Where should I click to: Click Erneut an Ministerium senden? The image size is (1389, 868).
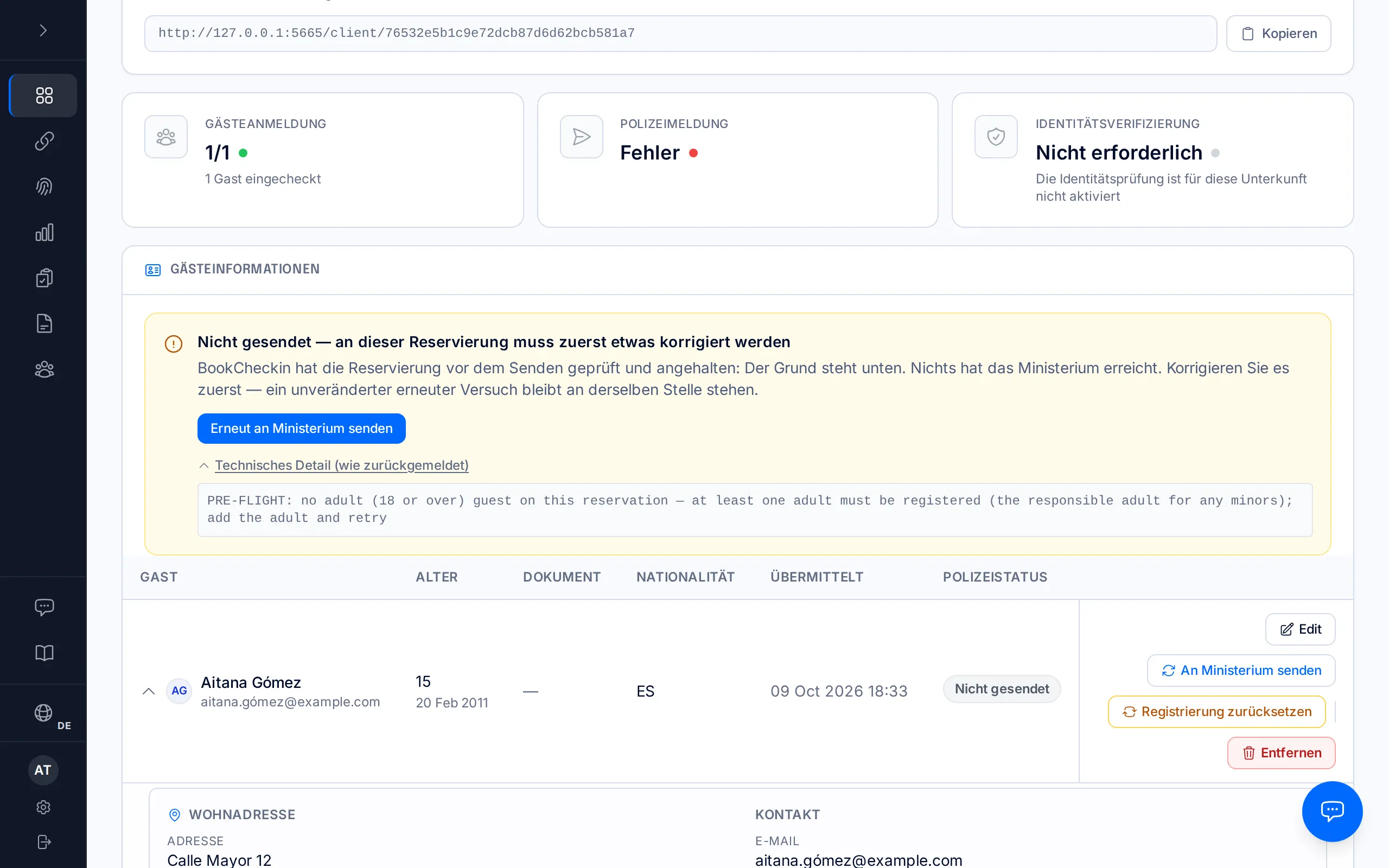tap(301, 428)
